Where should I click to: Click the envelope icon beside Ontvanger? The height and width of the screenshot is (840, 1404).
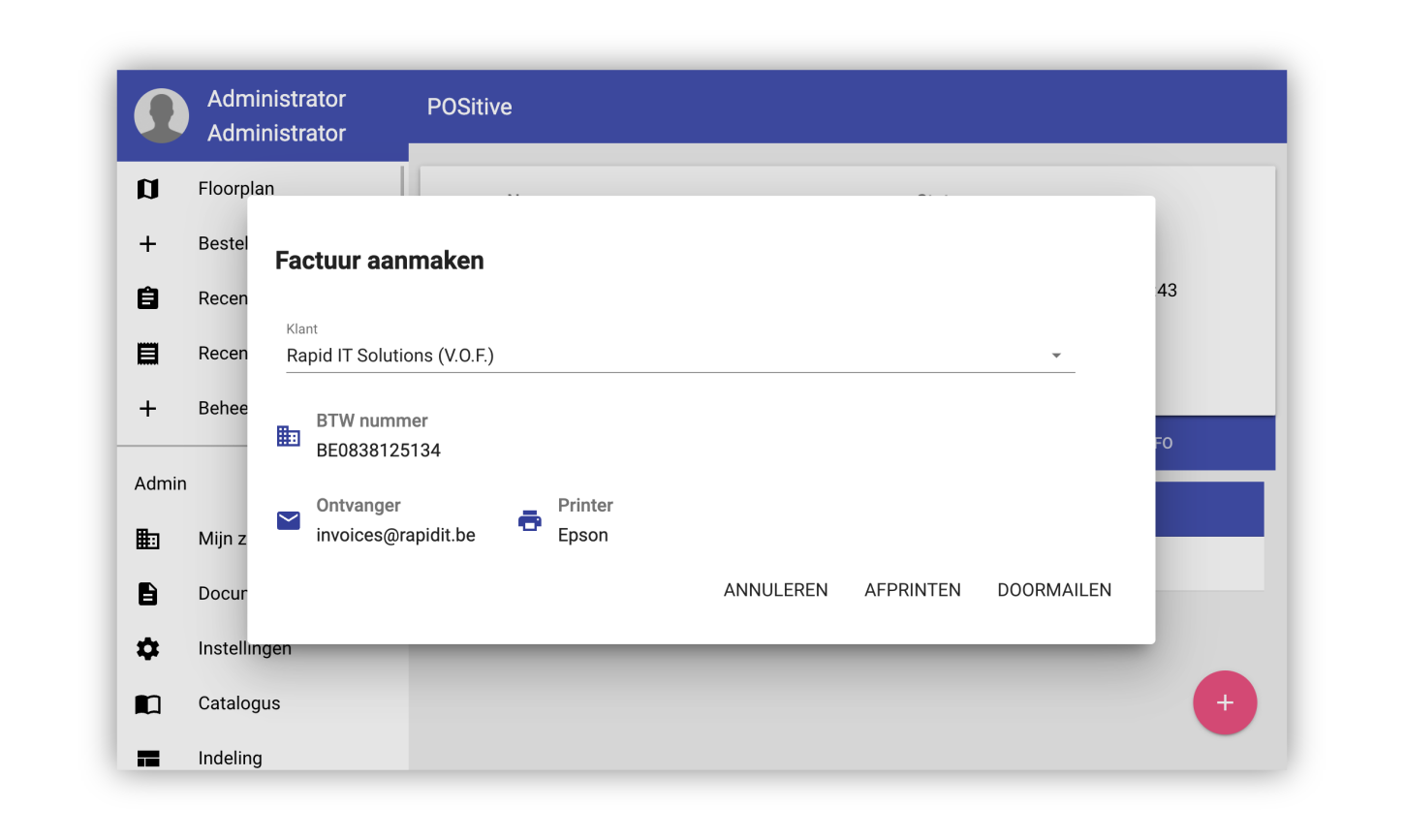[289, 520]
